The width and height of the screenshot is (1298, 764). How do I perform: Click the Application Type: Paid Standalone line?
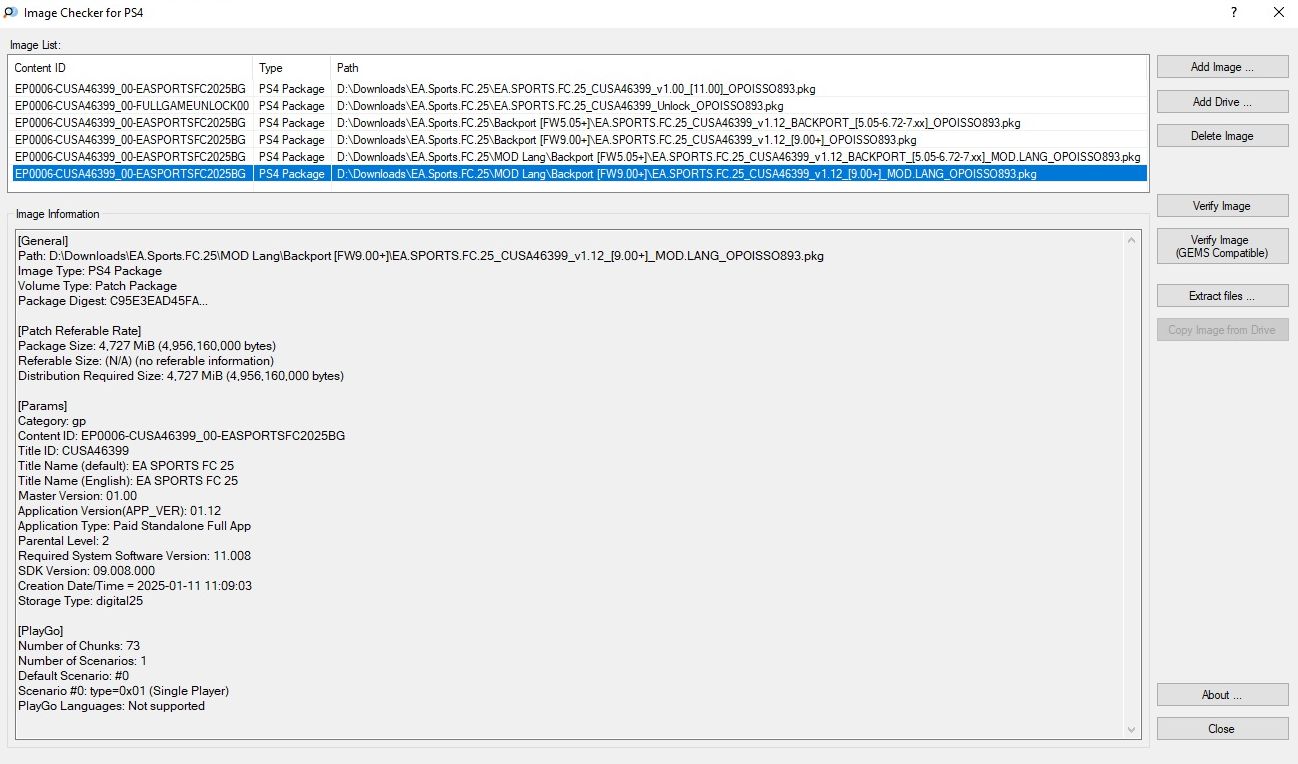point(134,526)
